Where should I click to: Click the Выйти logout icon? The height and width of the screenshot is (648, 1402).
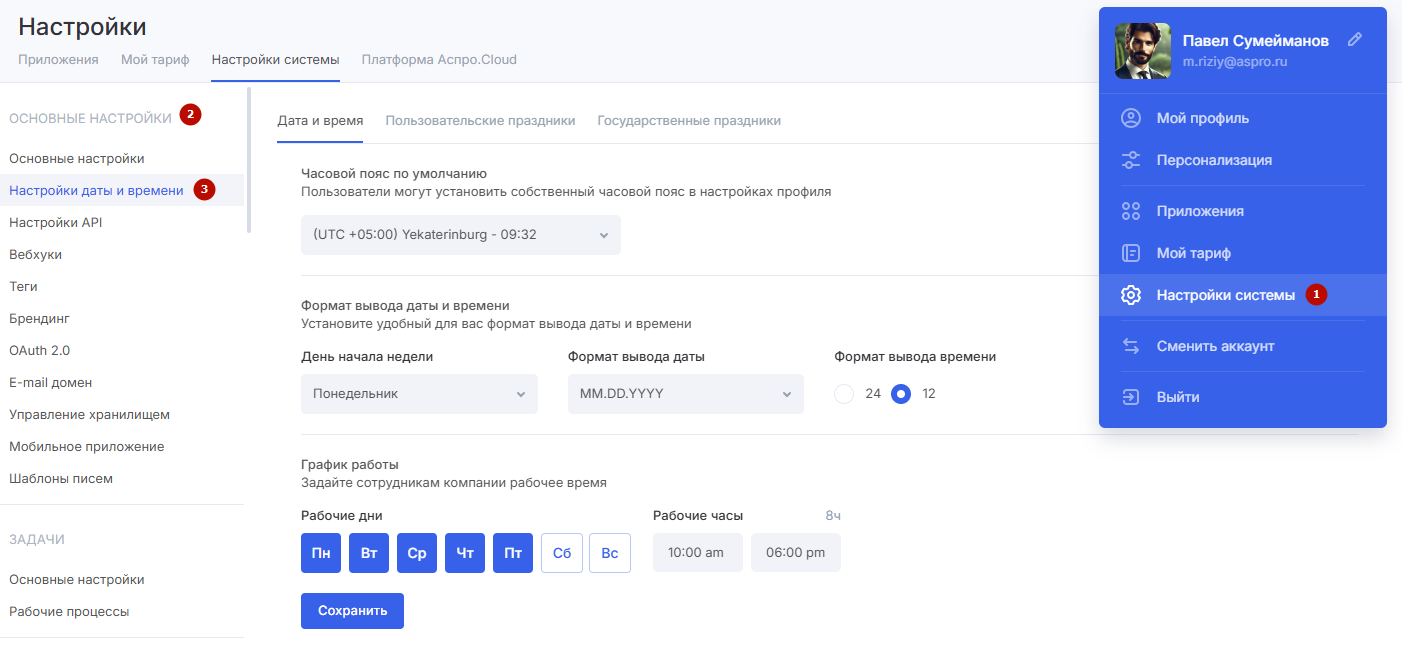click(1131, 397)
